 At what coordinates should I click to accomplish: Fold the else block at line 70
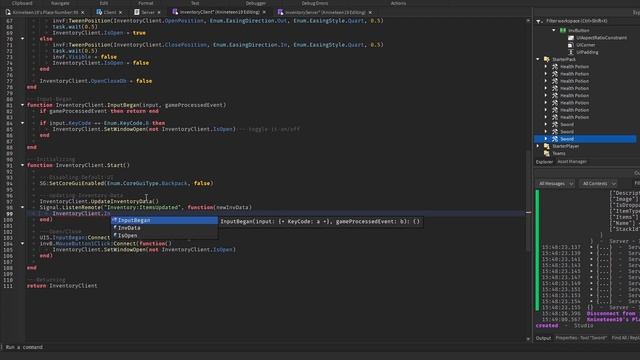pos(22,39)
